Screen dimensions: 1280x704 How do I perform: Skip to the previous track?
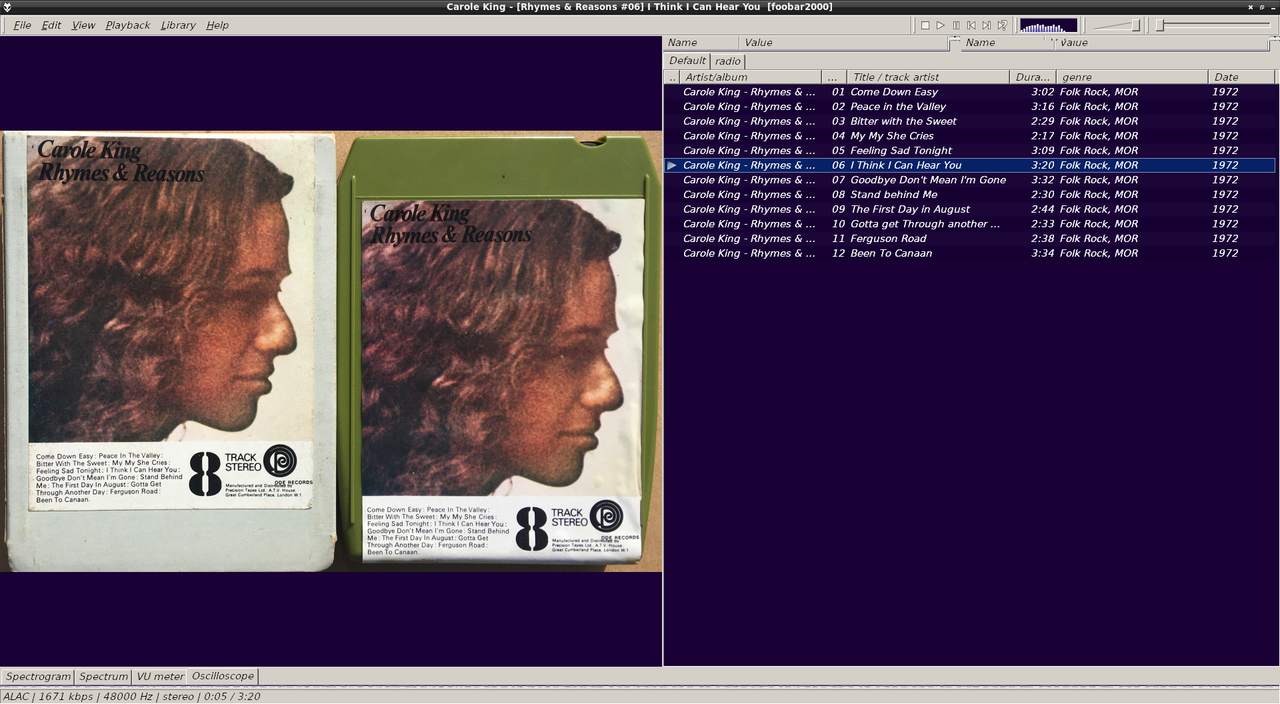[971, 25]
